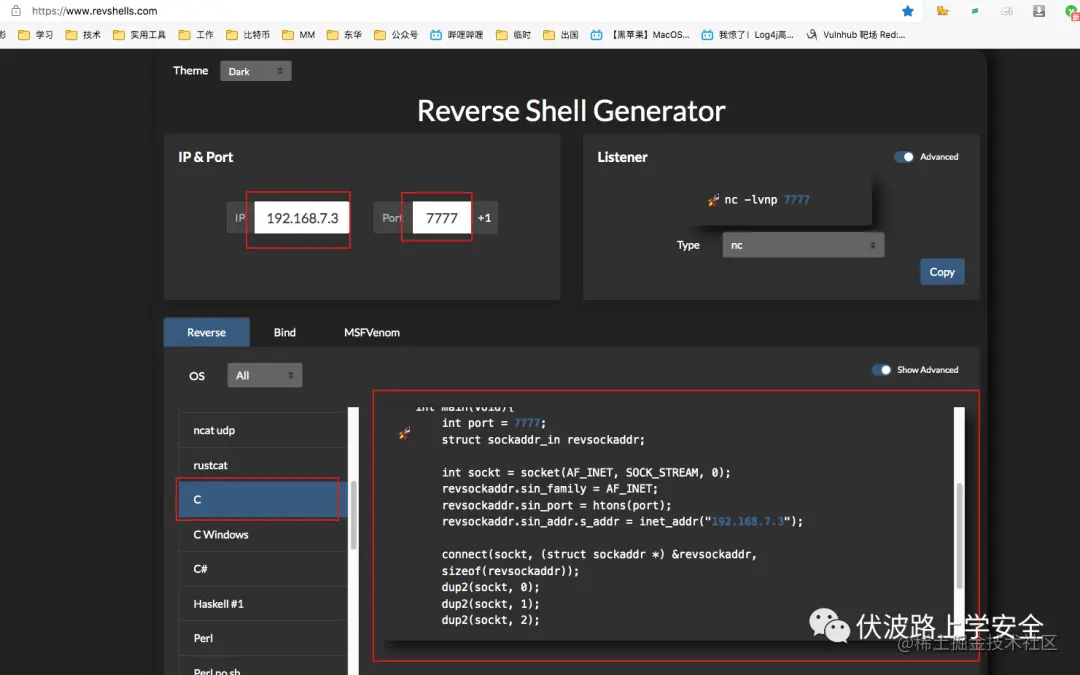Open the 实用工具 bookmark folder
Screen dimensions: 1080x675
(x=139, y=34)
